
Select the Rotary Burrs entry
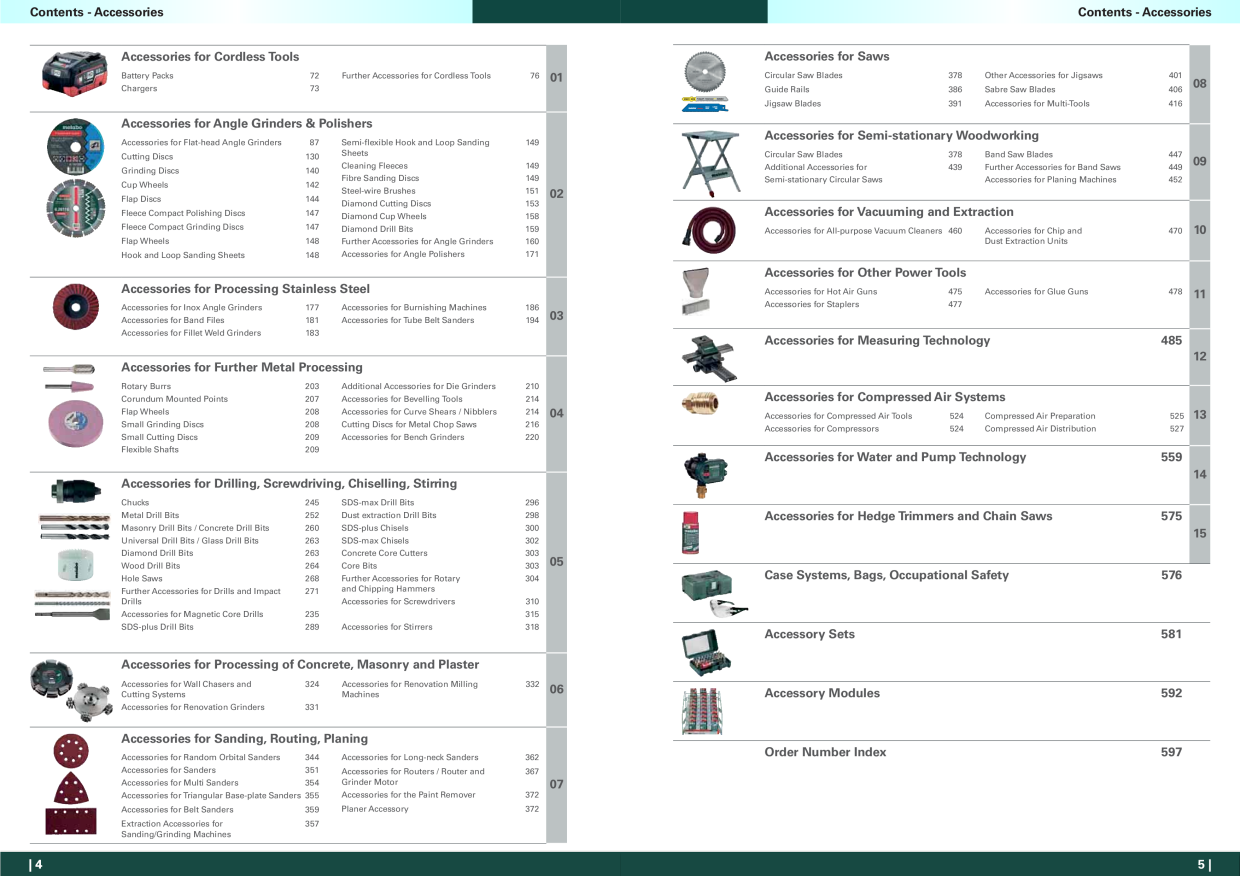(146, 386)
